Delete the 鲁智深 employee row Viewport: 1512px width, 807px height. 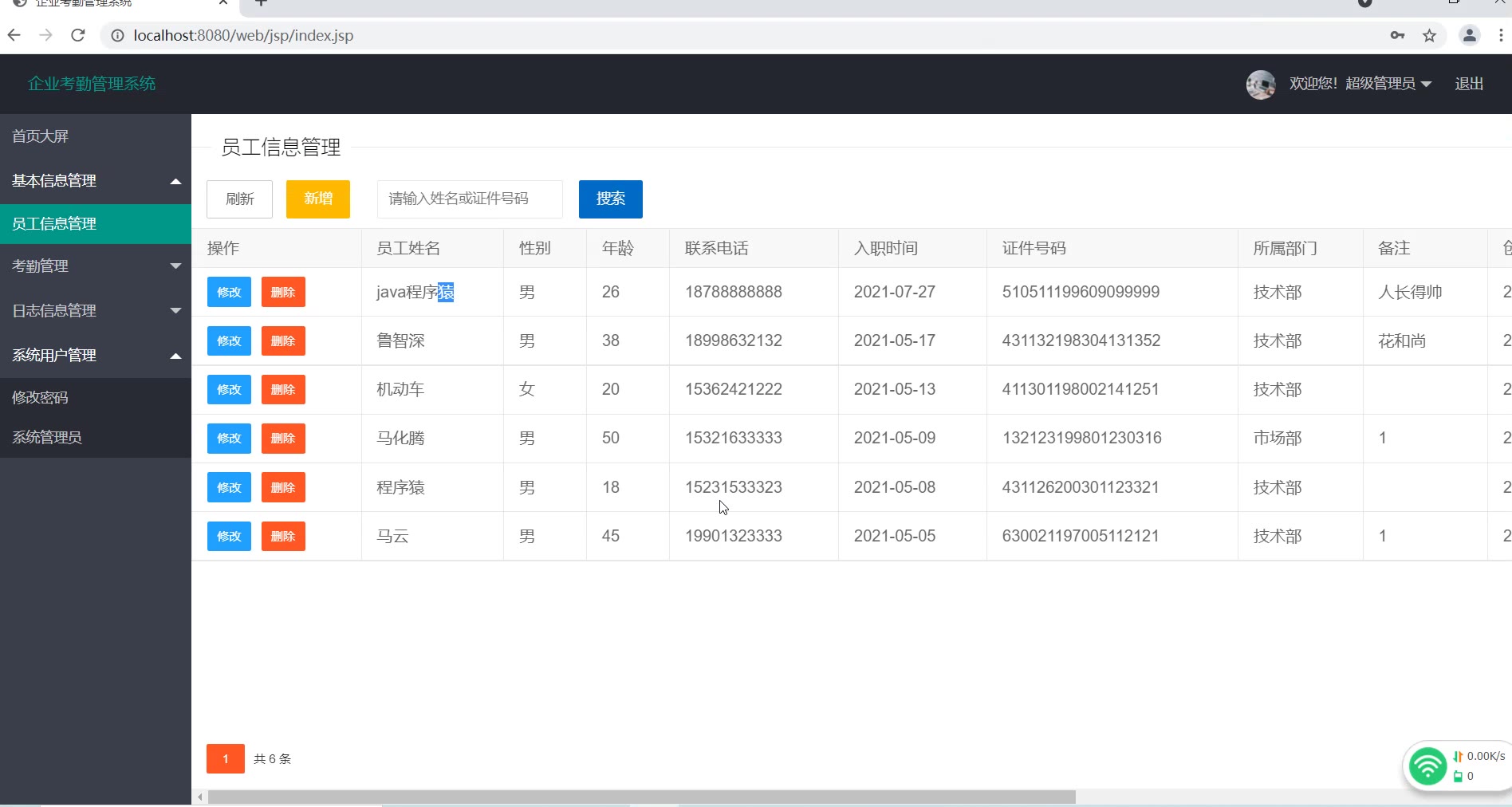[283, 341]
